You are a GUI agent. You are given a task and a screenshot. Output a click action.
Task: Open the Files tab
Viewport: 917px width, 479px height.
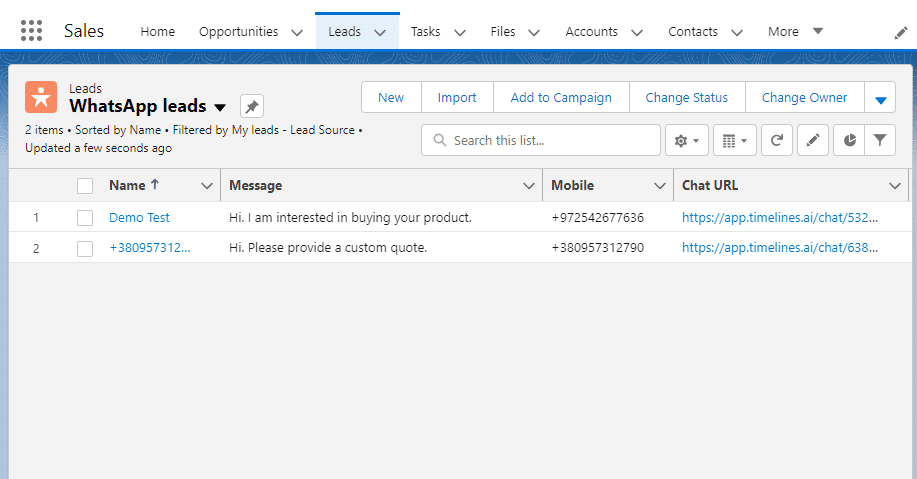pyautogui.click(x=503, y=32)
